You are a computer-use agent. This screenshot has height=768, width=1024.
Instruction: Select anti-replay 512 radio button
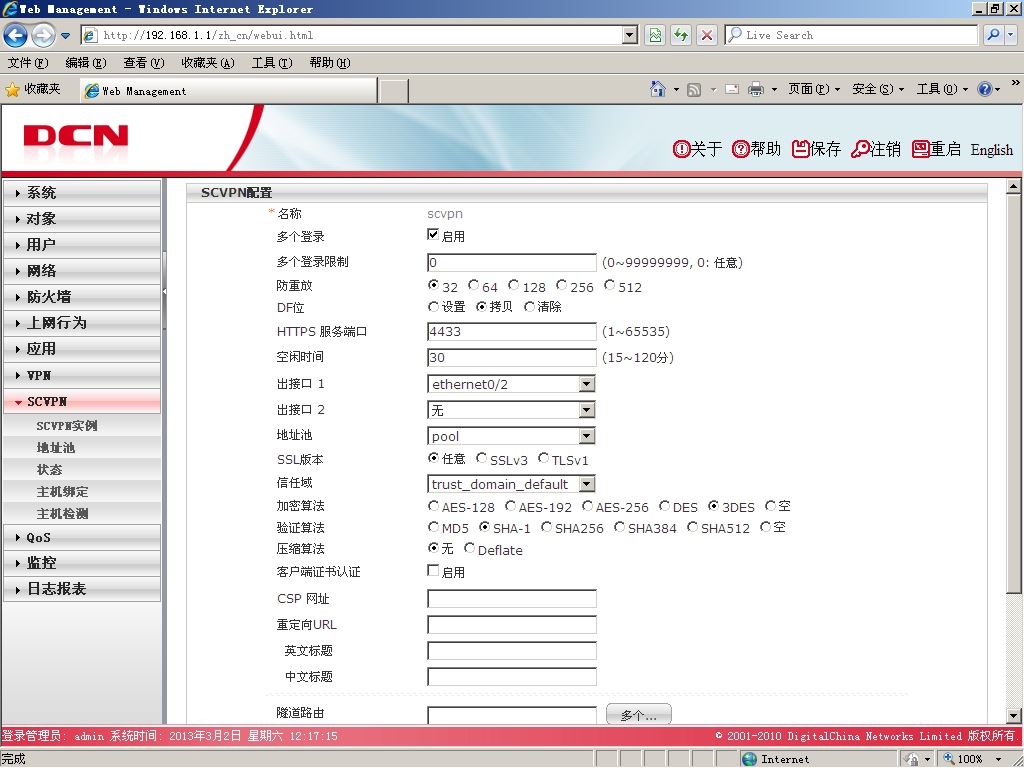(x=609, y=285)
